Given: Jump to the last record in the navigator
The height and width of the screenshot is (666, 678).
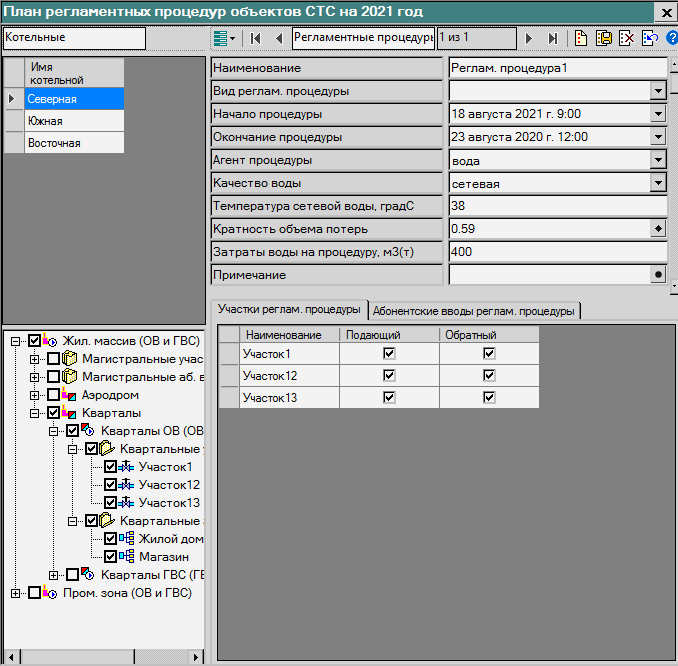Looking at the screenshot, I should coord(553,38).
